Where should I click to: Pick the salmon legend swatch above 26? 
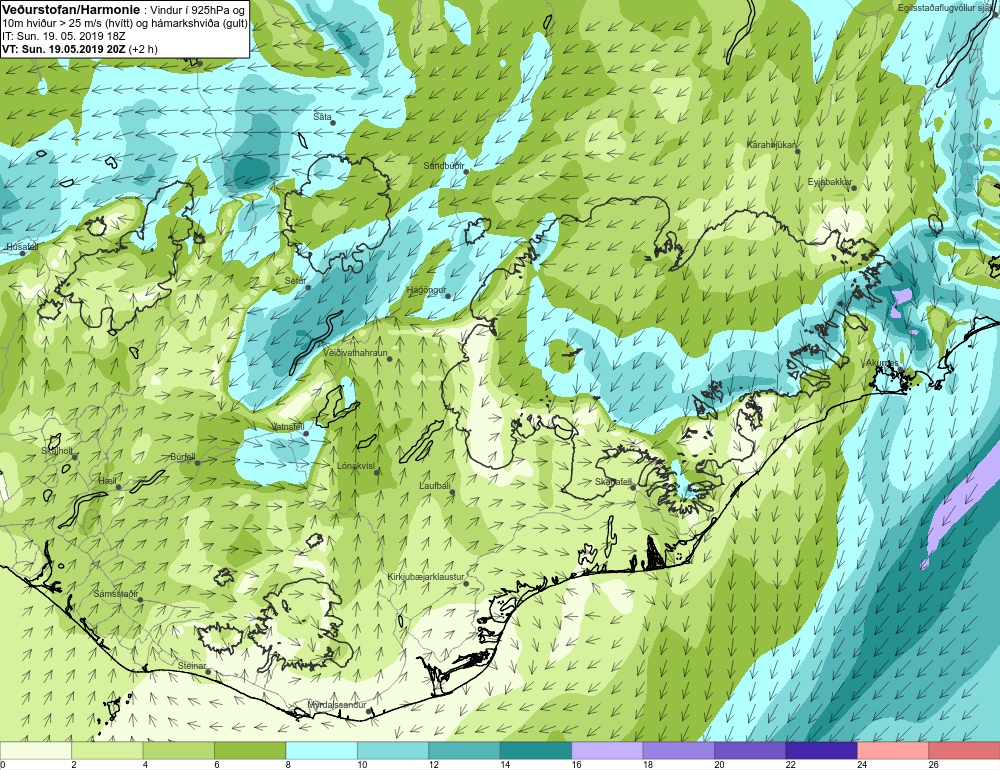point(964,750)
